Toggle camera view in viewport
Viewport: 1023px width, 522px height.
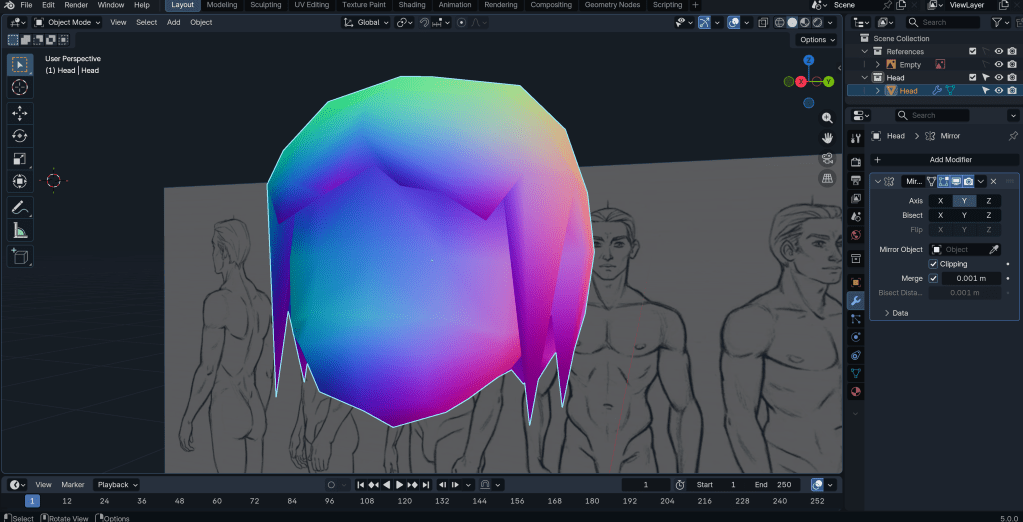coord(827,159)
